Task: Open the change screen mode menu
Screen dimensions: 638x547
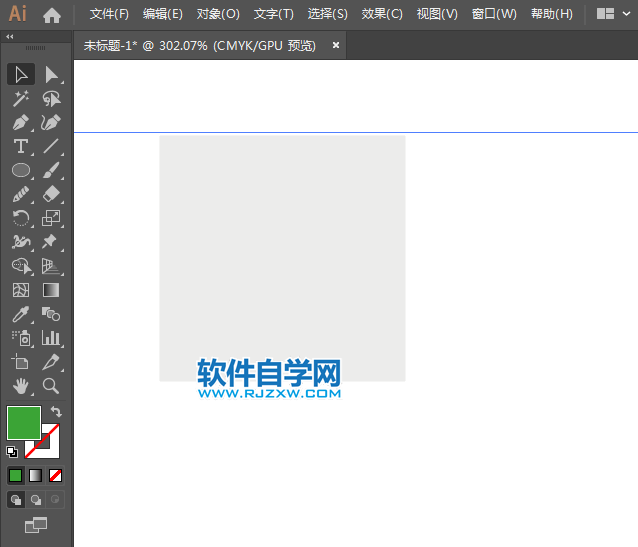Action: coord(36,524)
